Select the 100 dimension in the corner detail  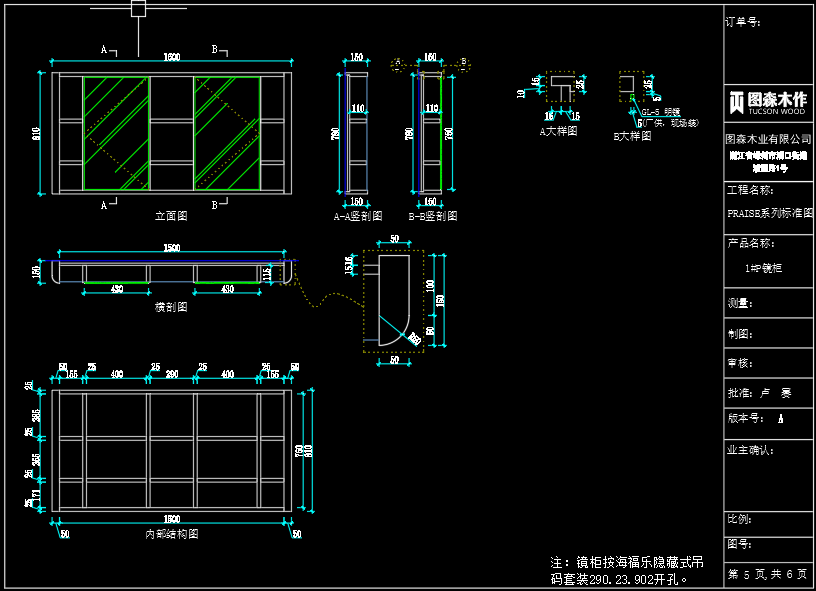430,285
